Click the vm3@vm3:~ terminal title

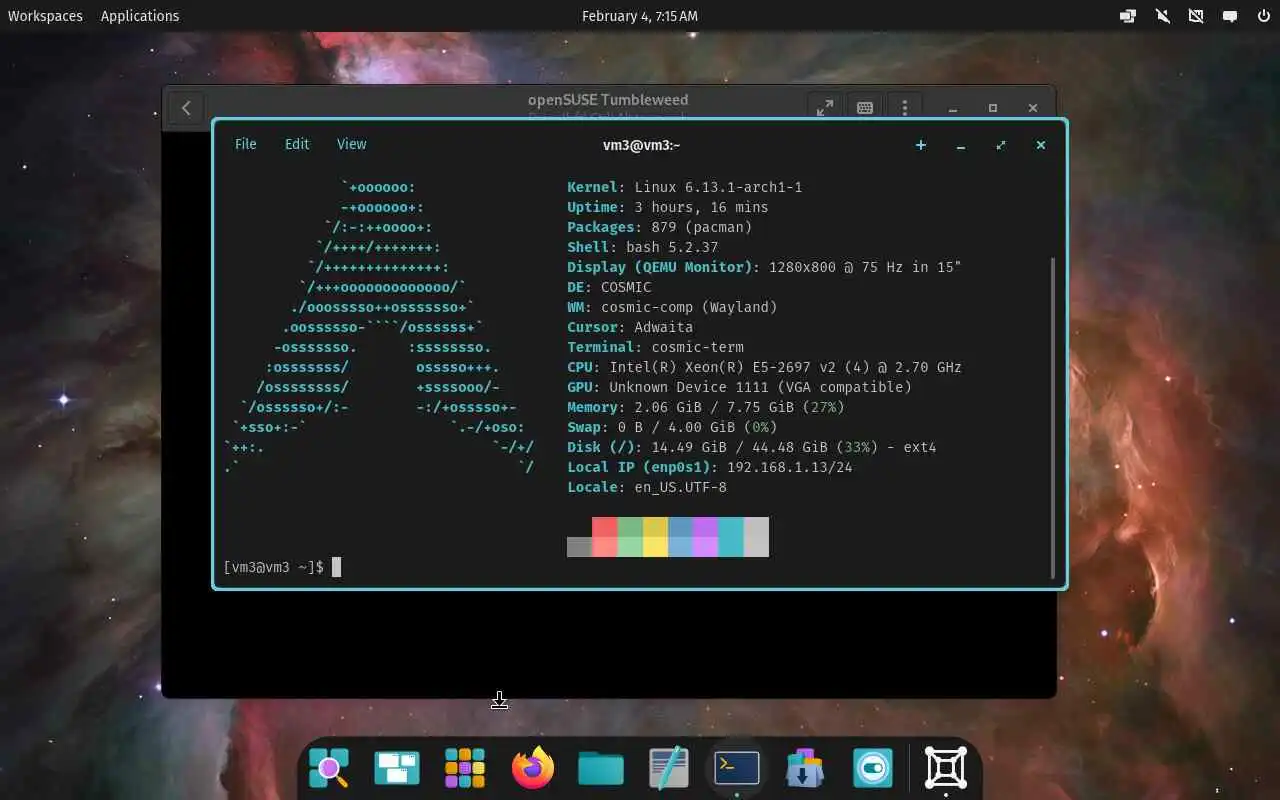pos(641,145)
